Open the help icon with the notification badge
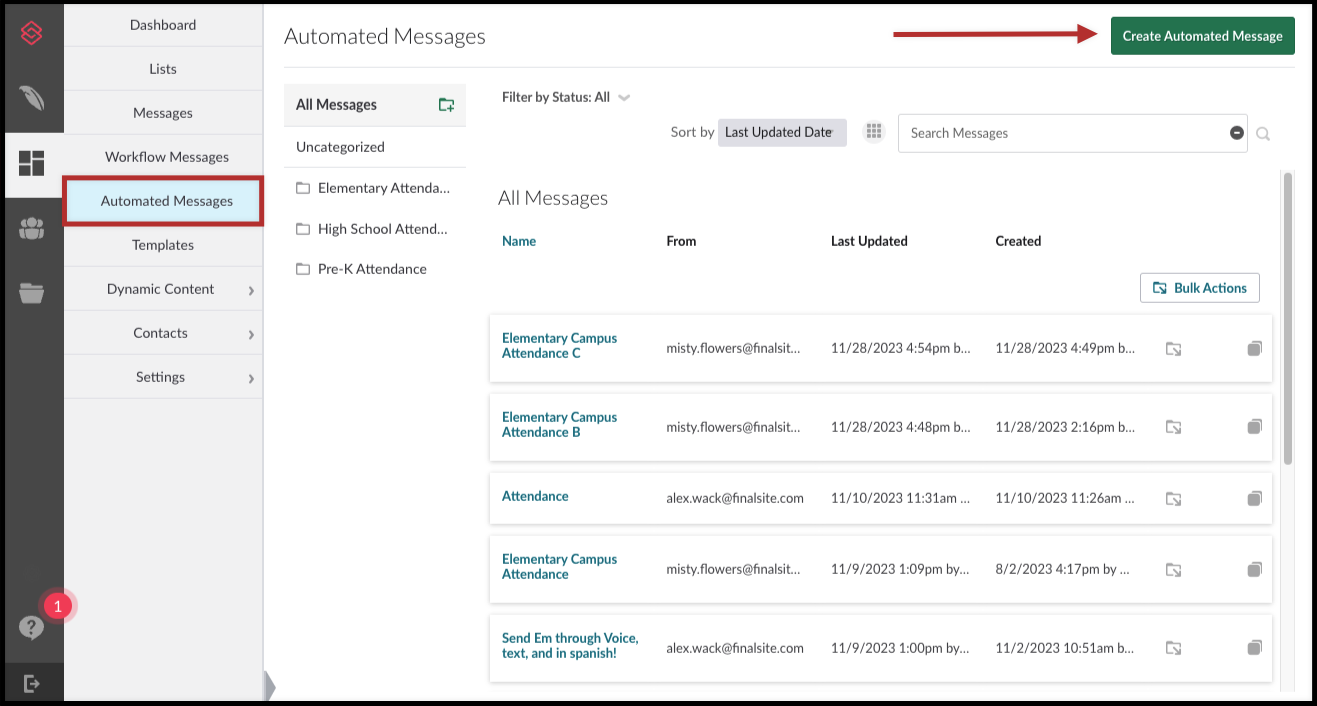This screenshot has width=1317, height=706. [x=33, y=628]
